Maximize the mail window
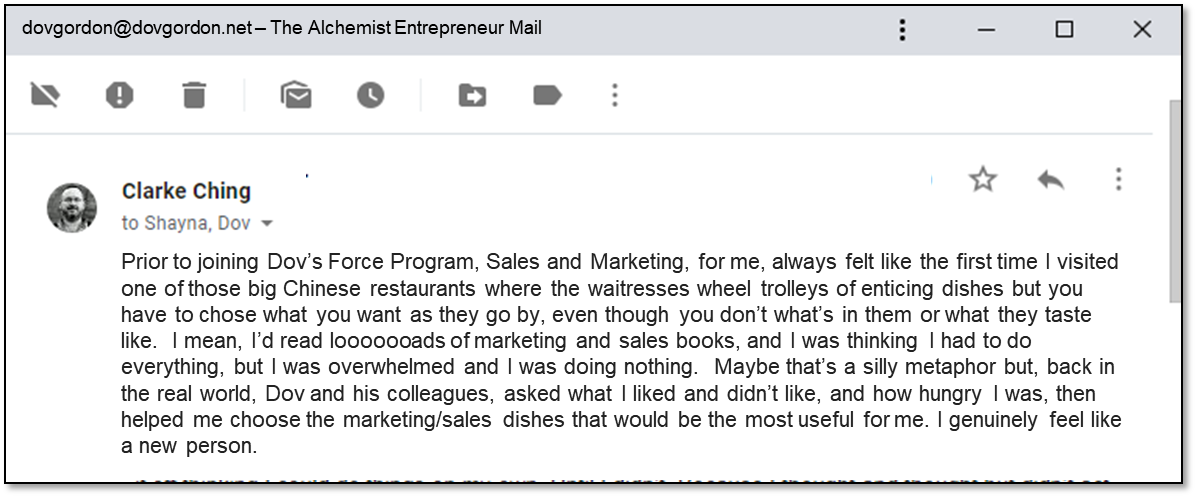Screen dimensions: 1196x497 [1064, 29]
